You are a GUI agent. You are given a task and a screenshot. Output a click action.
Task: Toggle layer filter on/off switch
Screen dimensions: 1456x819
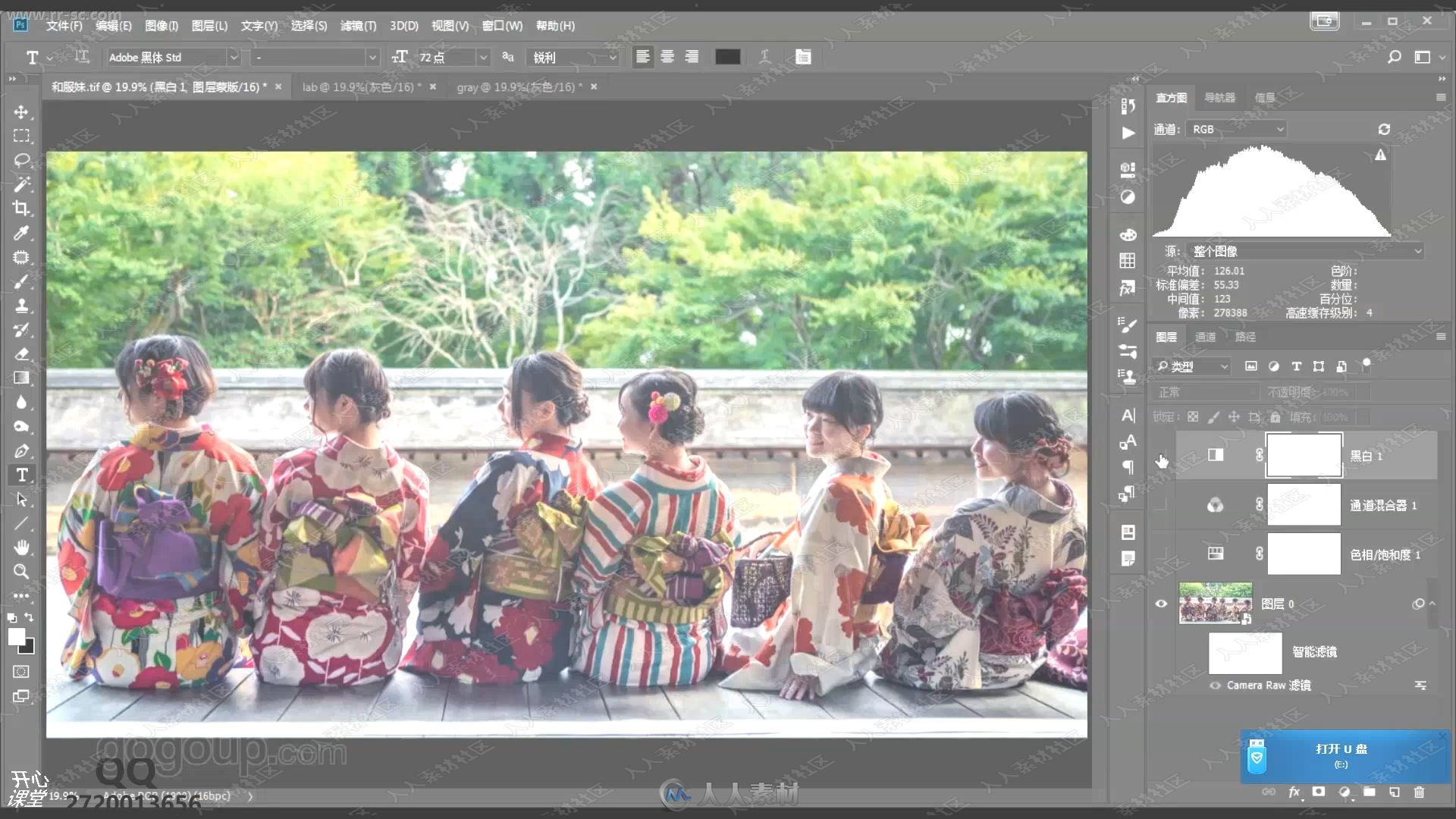(1367, 364)
